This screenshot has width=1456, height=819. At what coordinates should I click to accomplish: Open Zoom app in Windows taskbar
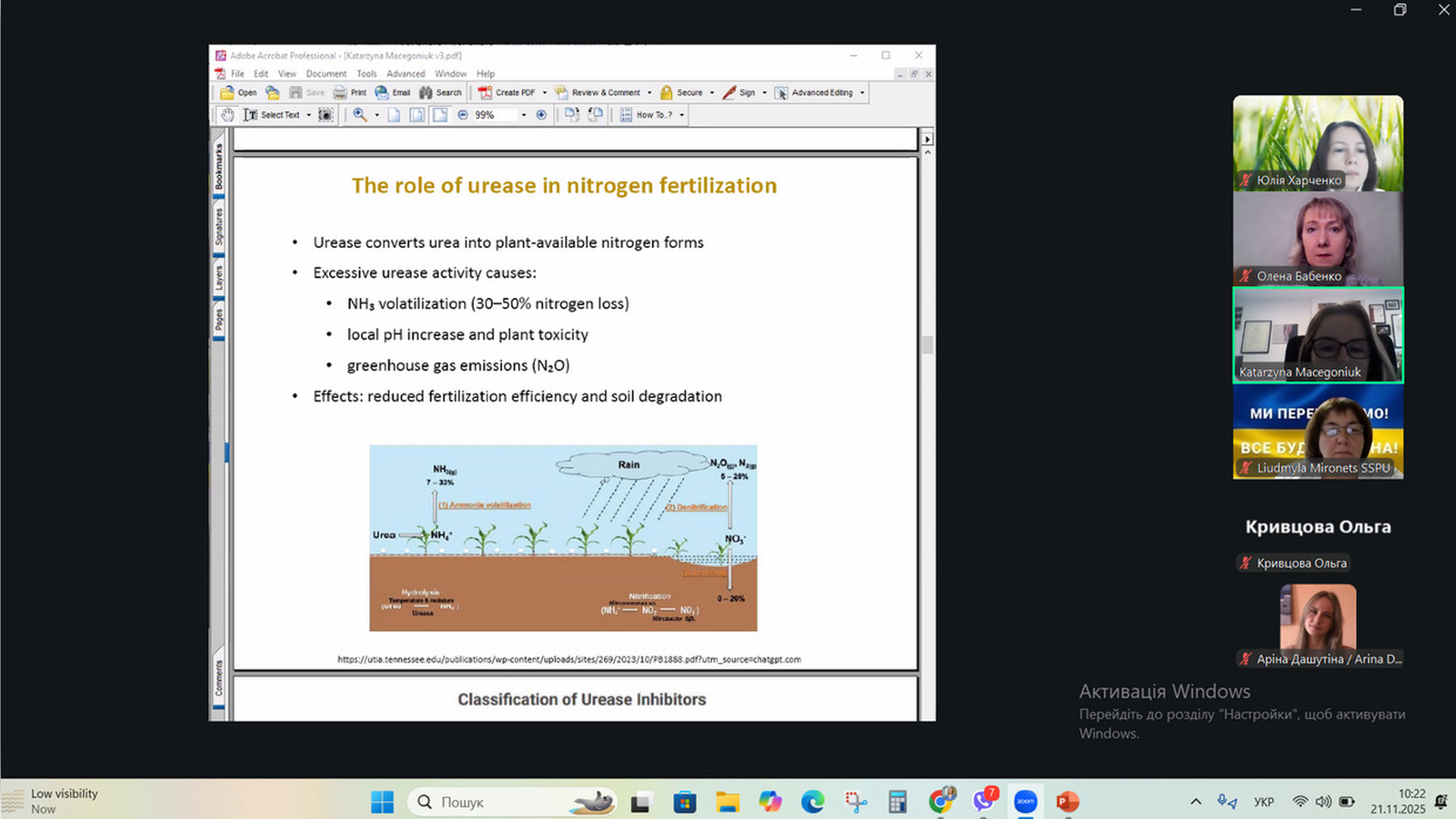(1025, 802)
